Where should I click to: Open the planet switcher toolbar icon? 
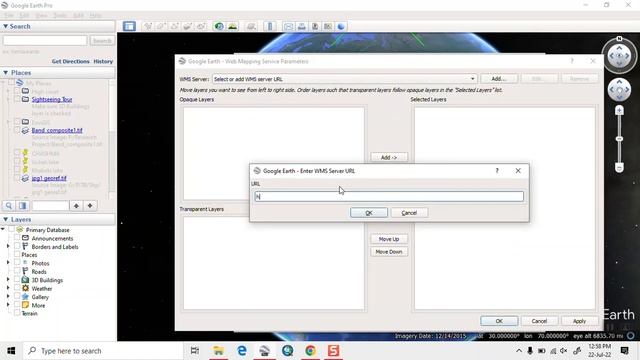[x=251, y=27]
